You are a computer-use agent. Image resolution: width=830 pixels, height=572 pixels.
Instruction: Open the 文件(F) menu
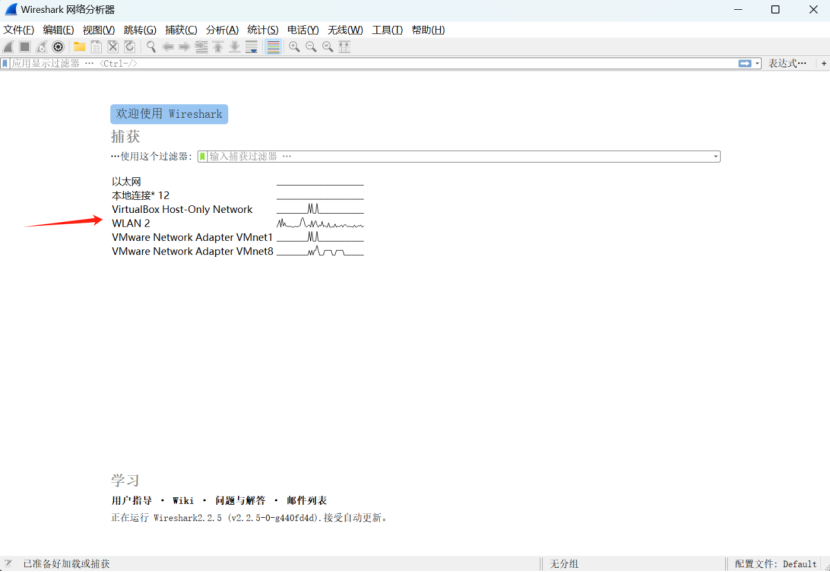click(x=19, y=30)
